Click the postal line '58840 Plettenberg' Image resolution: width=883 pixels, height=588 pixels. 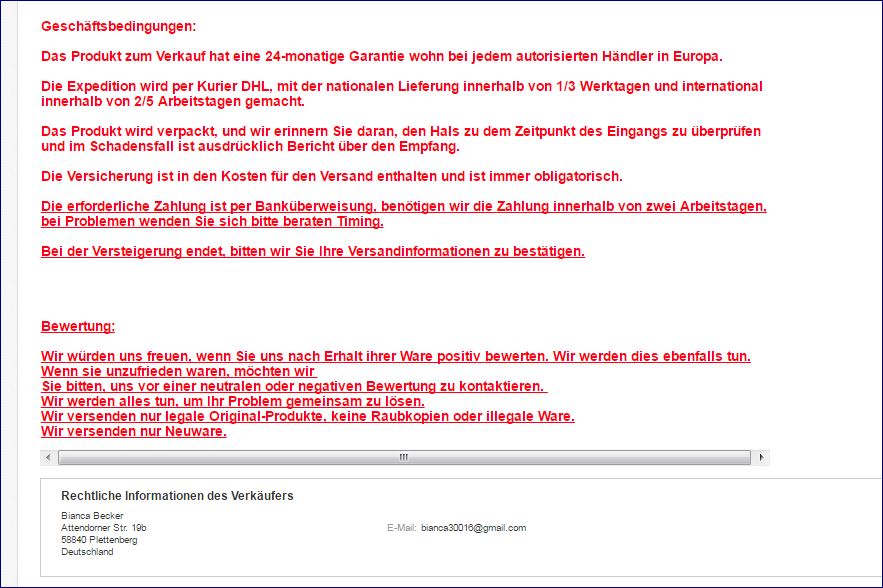pos(99,540)
